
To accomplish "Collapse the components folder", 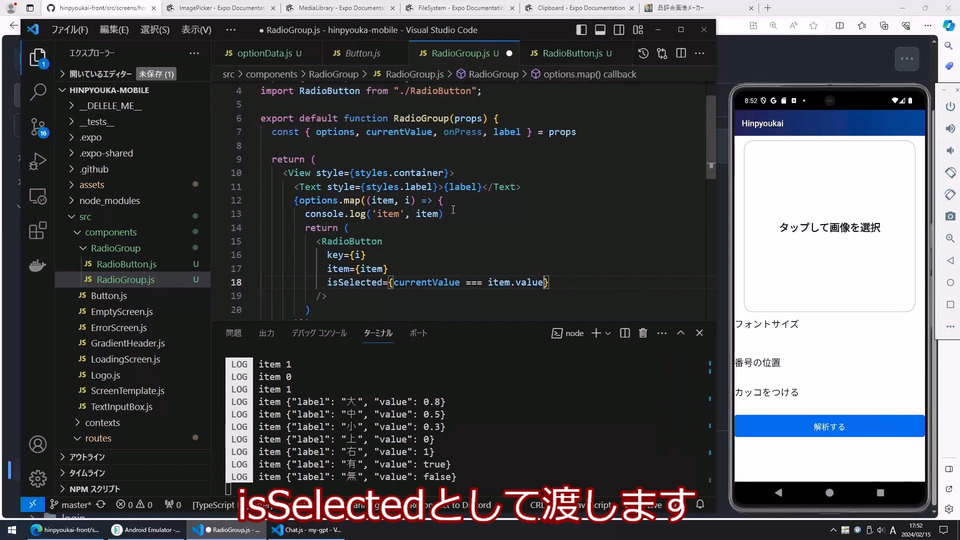I will [x=111, y=232].
